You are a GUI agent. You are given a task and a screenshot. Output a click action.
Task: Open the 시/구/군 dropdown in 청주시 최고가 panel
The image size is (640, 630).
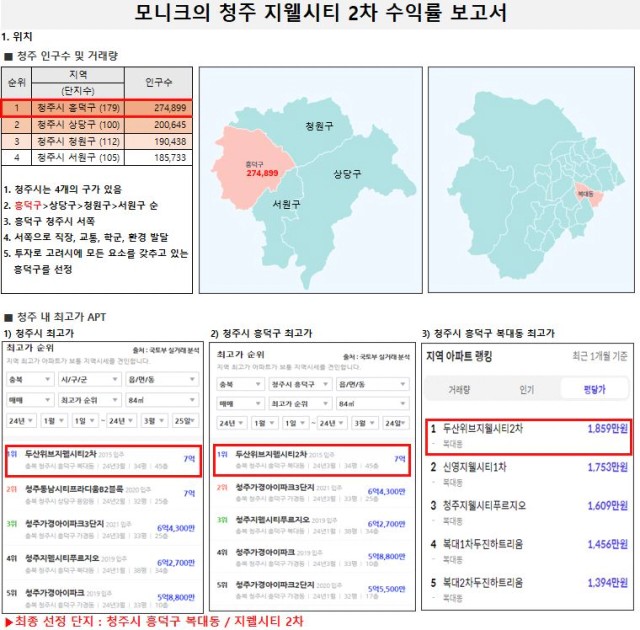89,379
